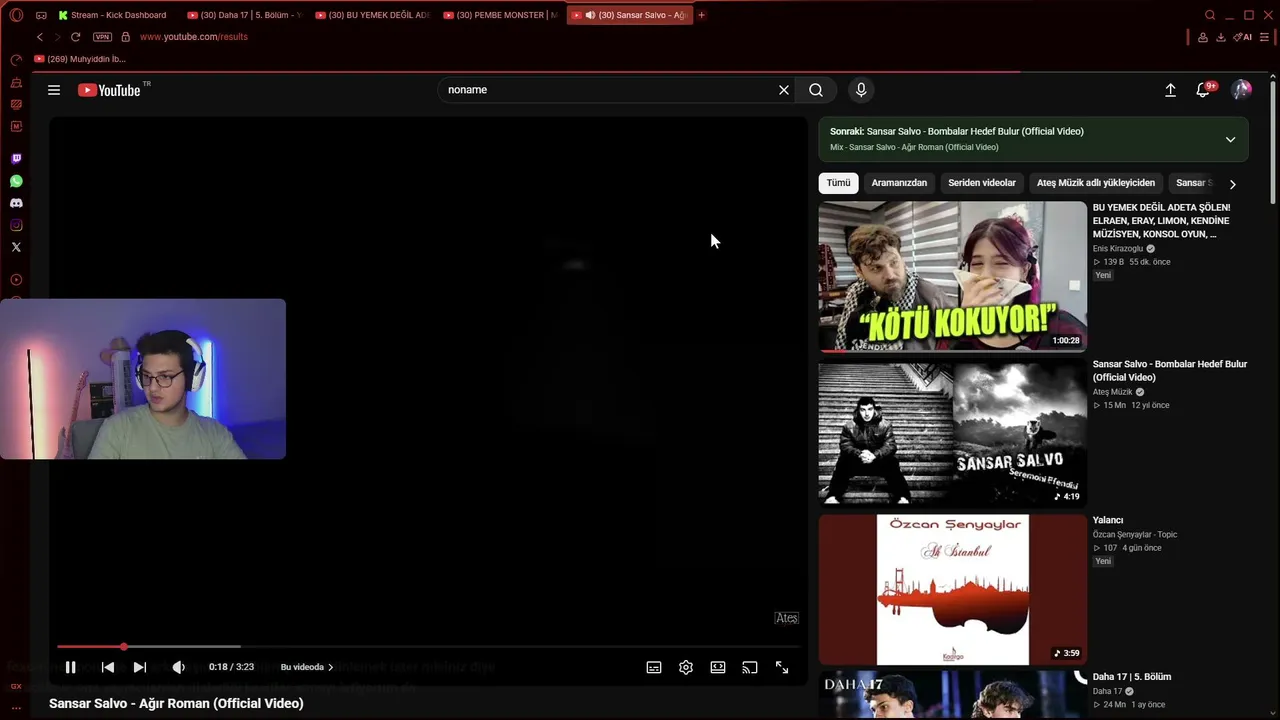1280x720 pixels.
Task: Select the 'Seriden videolar' filter chip
Action: click(x=982, y=183)
